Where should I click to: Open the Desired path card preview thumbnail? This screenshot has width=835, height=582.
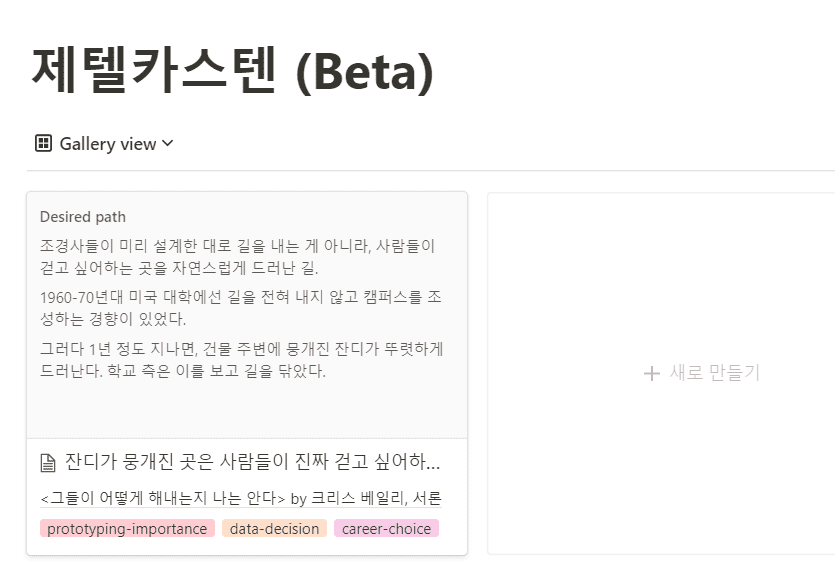click(247, 315)
